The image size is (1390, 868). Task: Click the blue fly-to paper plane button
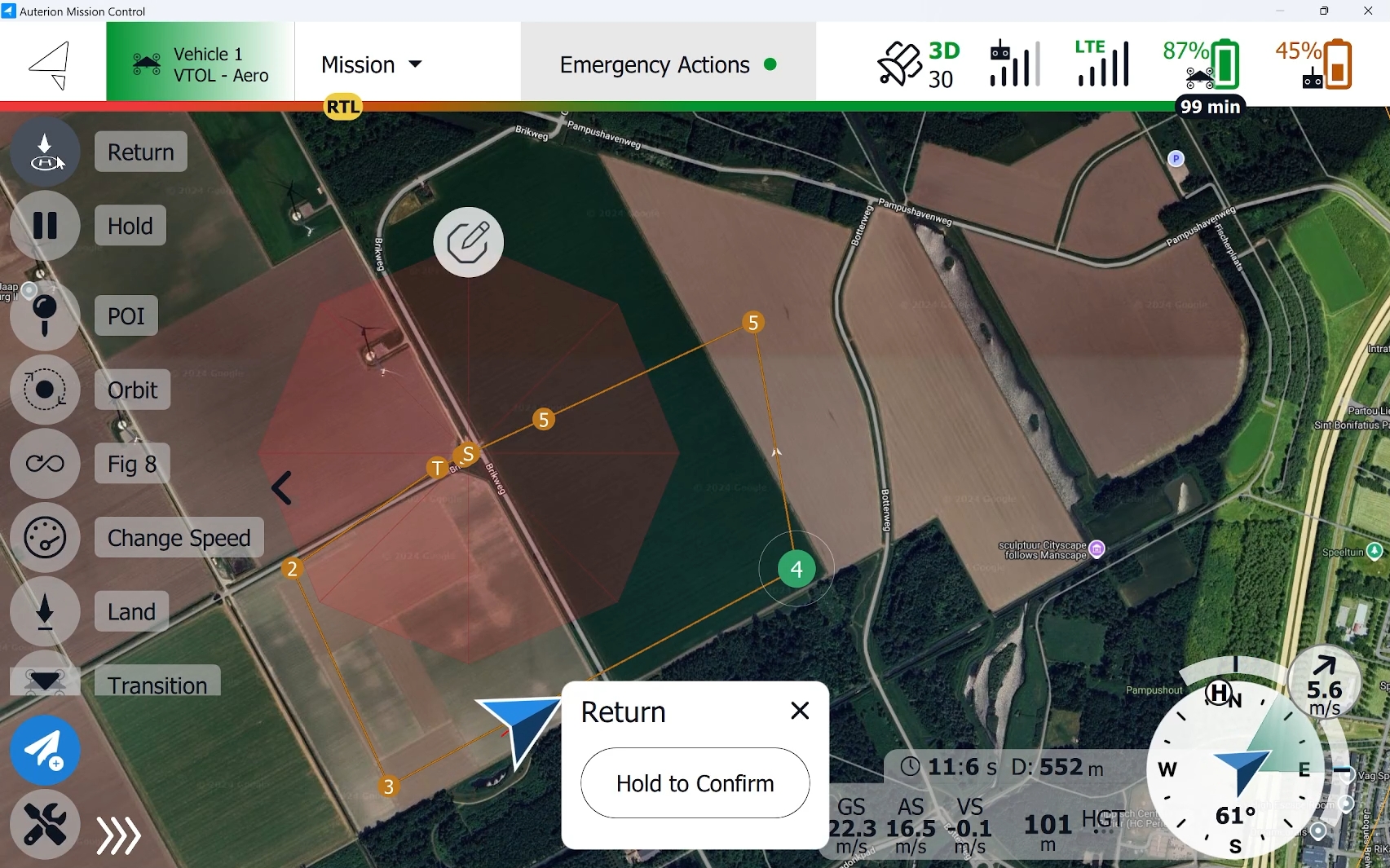click(x=45, y=751)
